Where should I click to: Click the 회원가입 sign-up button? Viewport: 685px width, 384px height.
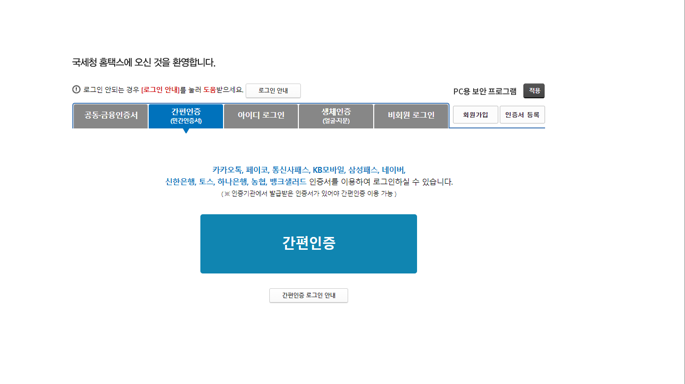pyautogui.click(x=475, y=115)
